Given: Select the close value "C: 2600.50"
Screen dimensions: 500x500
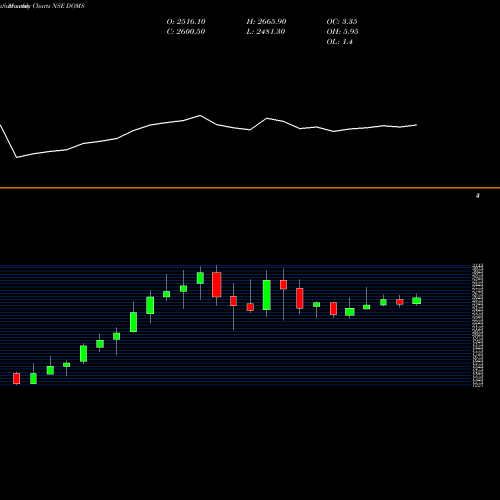Looking at the screenshot, I should pos(186,32).
